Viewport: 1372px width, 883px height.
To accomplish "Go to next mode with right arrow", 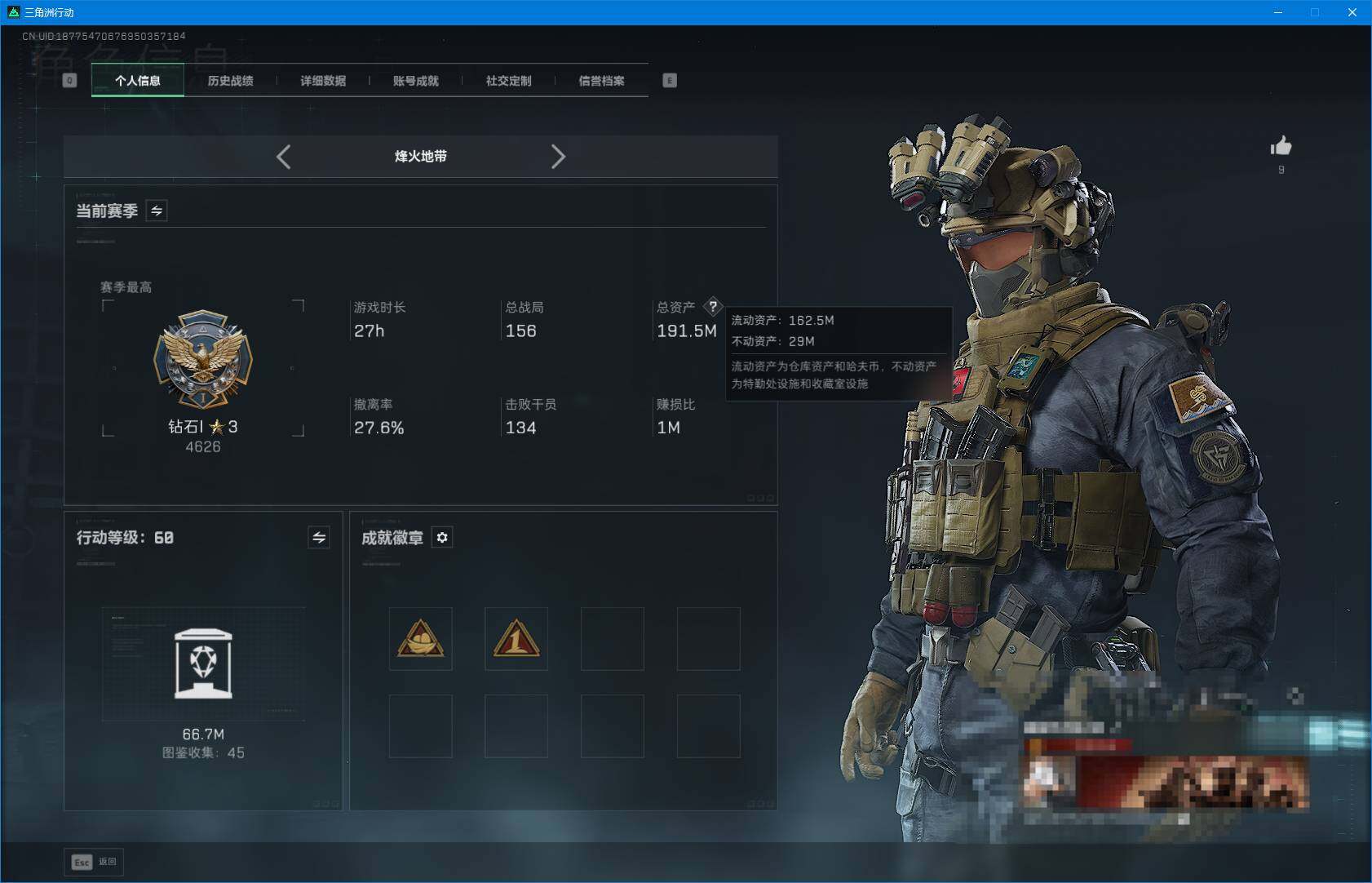I will 558,157.
